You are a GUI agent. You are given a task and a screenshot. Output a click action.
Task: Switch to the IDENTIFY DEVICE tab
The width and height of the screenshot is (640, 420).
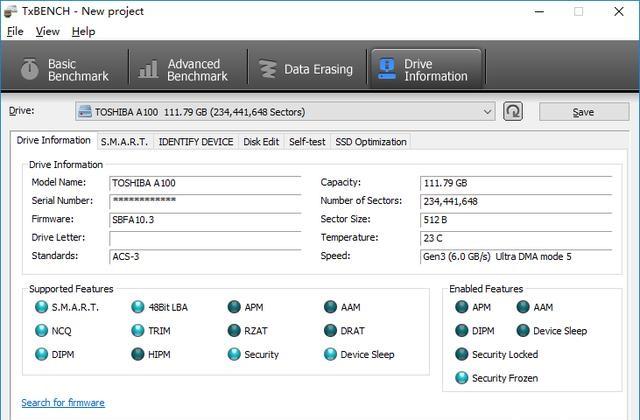pos(196,142)
